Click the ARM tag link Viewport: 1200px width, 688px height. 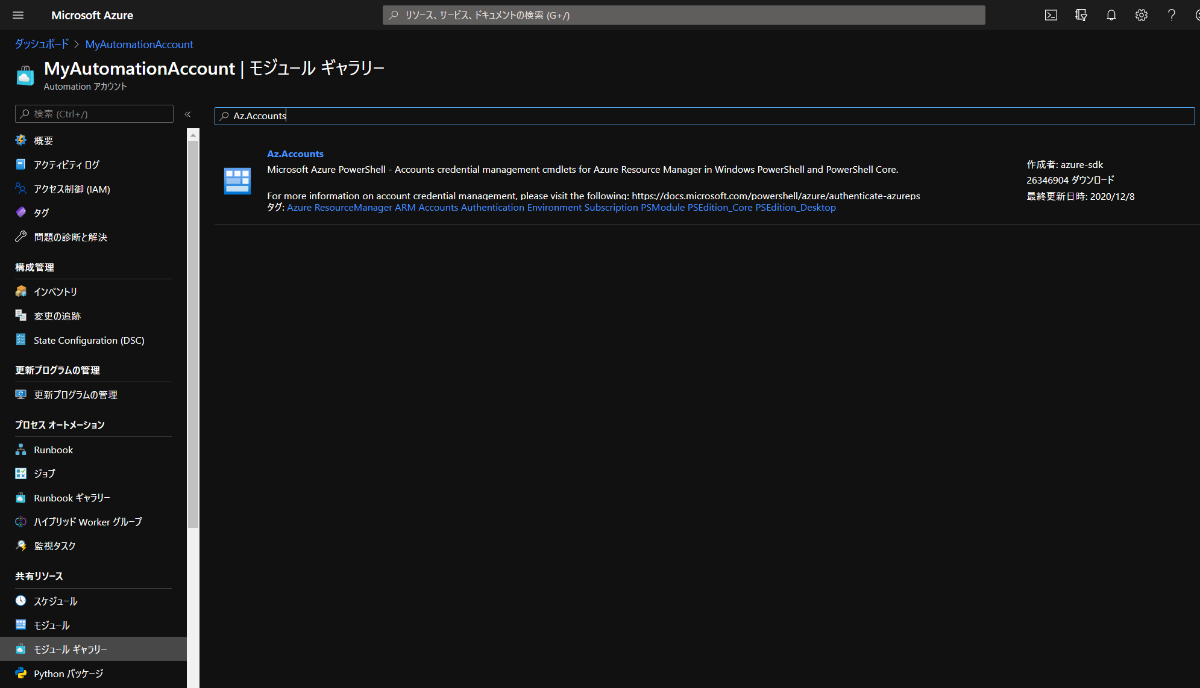[x=405, y=207]
